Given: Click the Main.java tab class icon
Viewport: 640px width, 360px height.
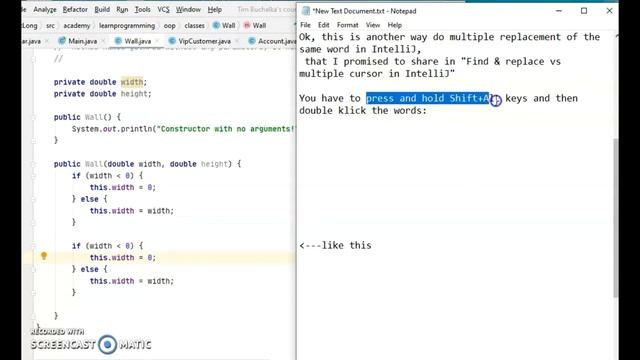Looking at the screenshot, I should pos(62,41).
